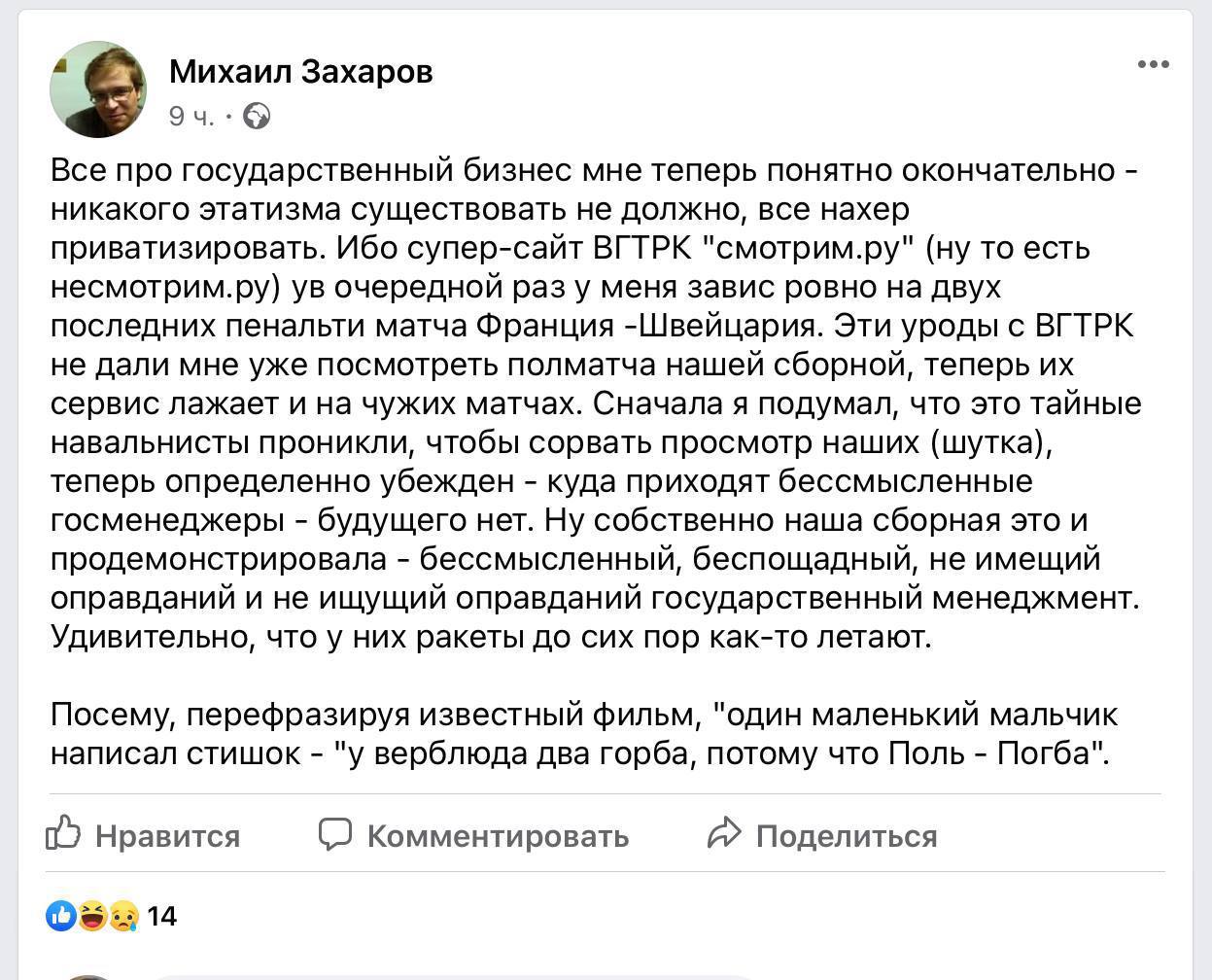The image size is (1212, 980).
Task: Click the blue like reaction emoji
Action: (61, 915)
